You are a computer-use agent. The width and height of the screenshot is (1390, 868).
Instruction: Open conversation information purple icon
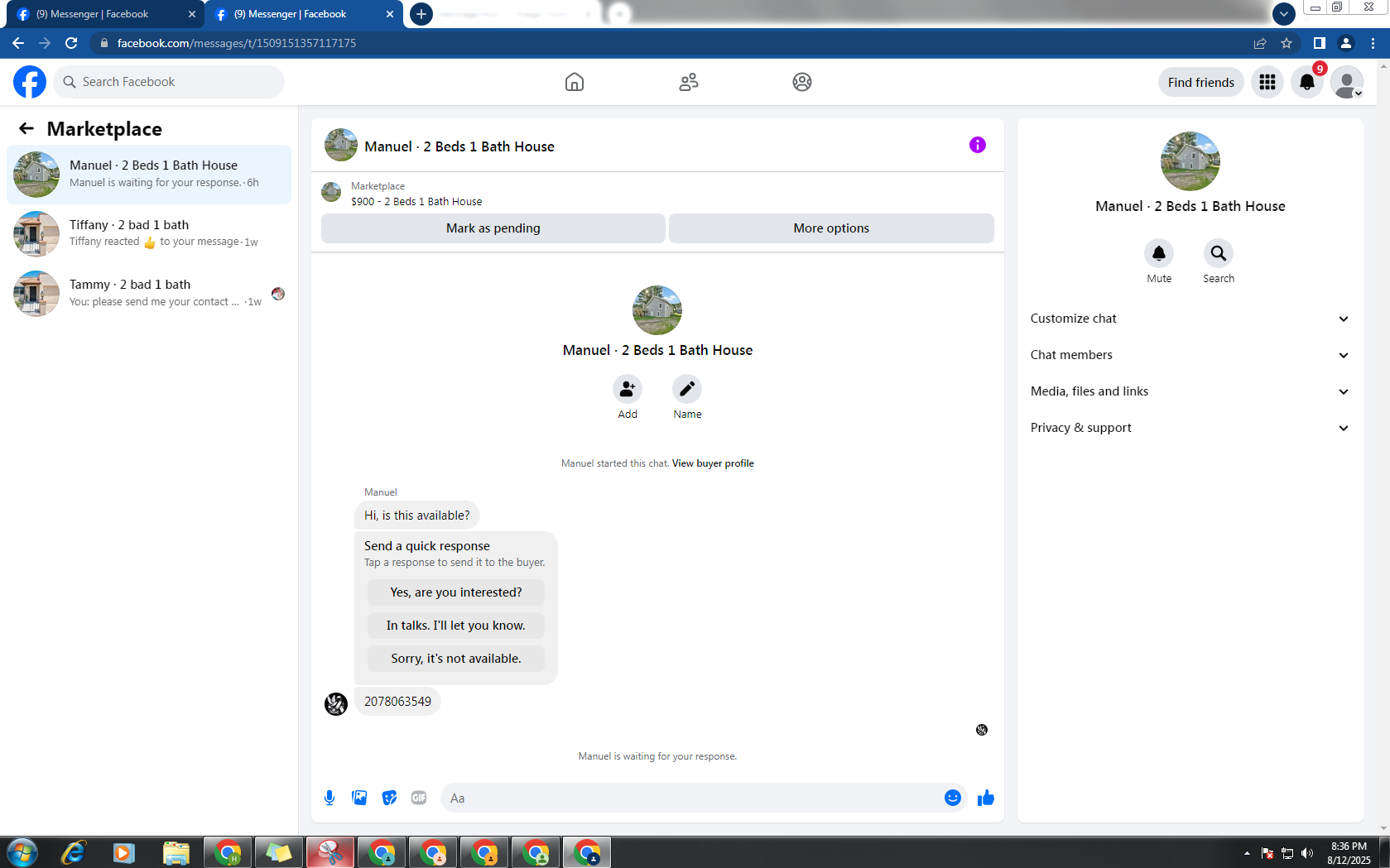tap(978, 145)
